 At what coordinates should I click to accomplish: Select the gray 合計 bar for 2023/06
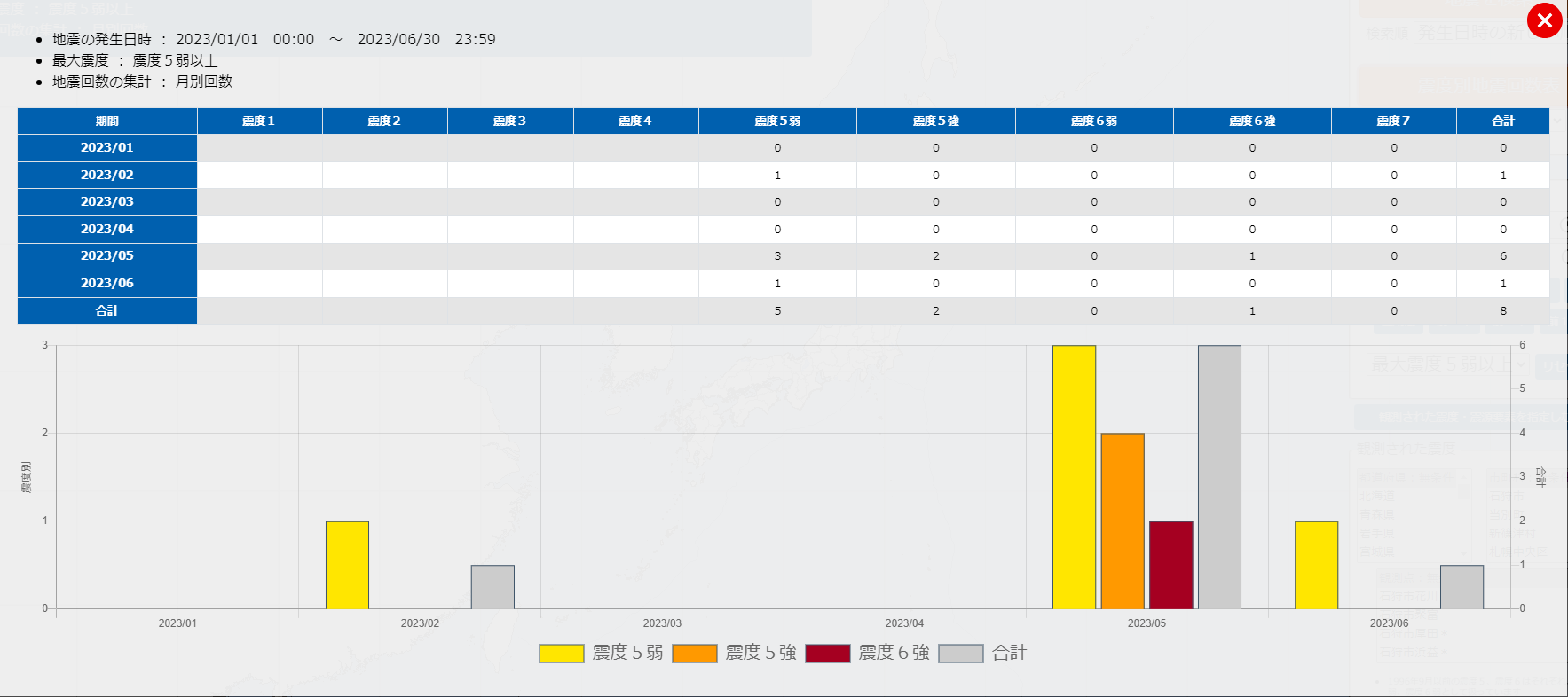[x=1462, y=587]
